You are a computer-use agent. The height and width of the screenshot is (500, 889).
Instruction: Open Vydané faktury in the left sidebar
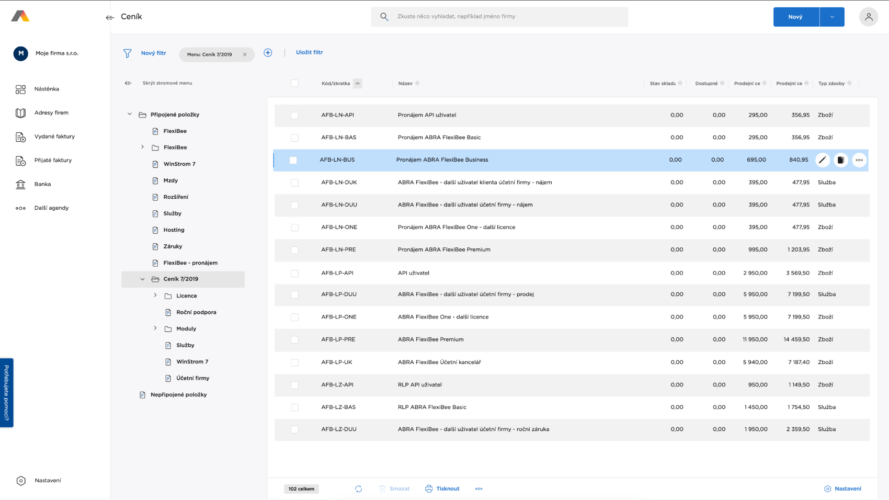(x=50, y=136)
